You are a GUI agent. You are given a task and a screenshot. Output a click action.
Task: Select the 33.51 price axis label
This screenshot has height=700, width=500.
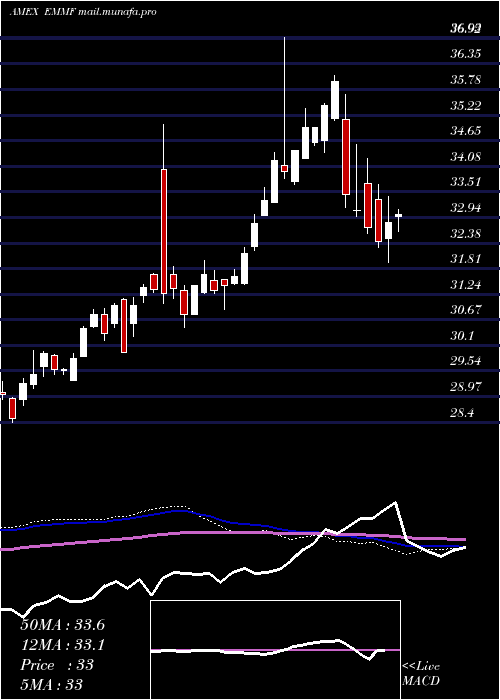466,182
